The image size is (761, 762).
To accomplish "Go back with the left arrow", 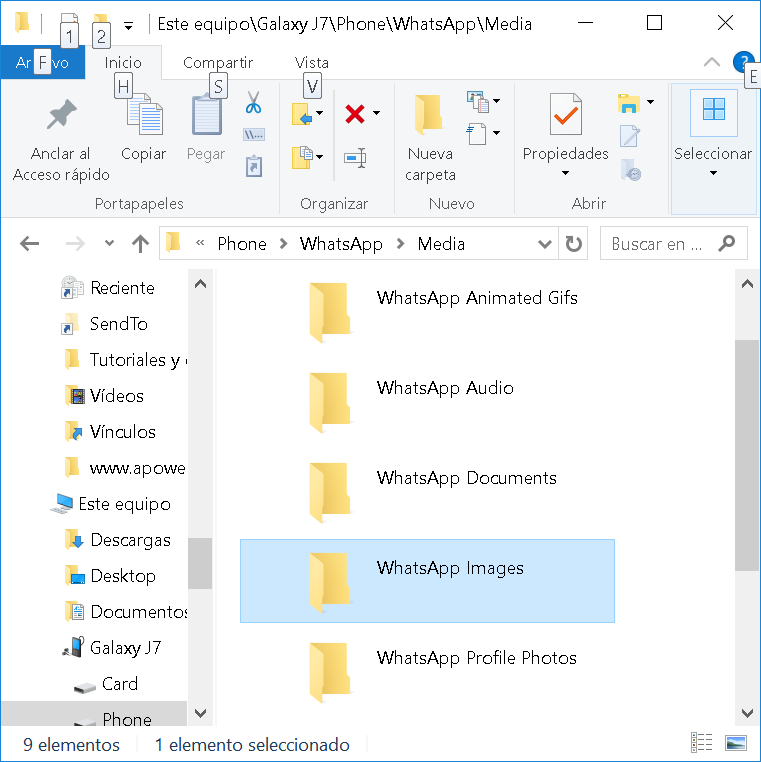I will pos(29,243).
